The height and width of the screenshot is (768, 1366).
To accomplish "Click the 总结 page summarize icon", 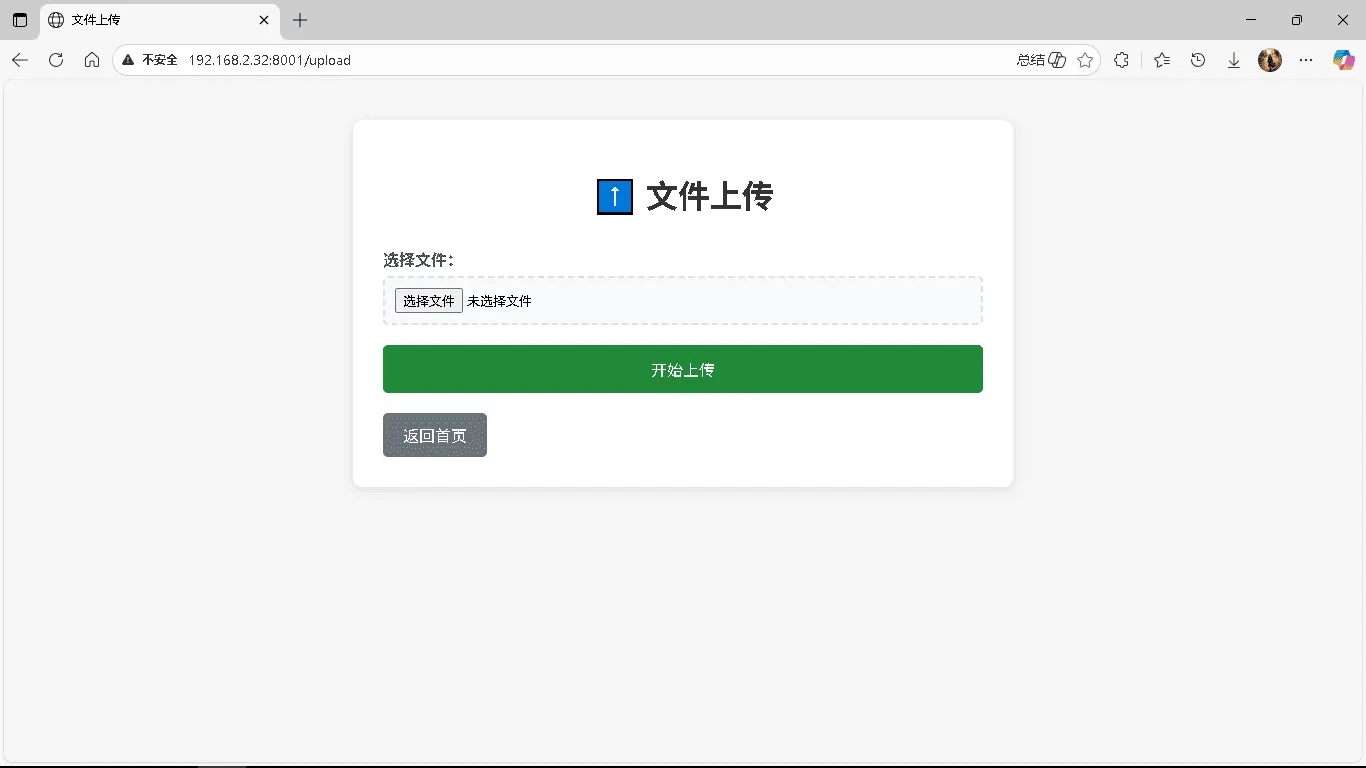I will pyautogui.click(x=1040, y=60).
